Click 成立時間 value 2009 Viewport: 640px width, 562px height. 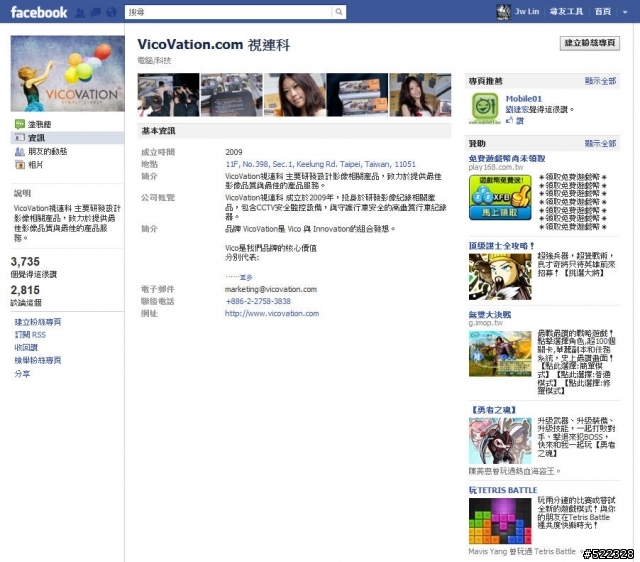pyautogui.click(x=233, y=152)
